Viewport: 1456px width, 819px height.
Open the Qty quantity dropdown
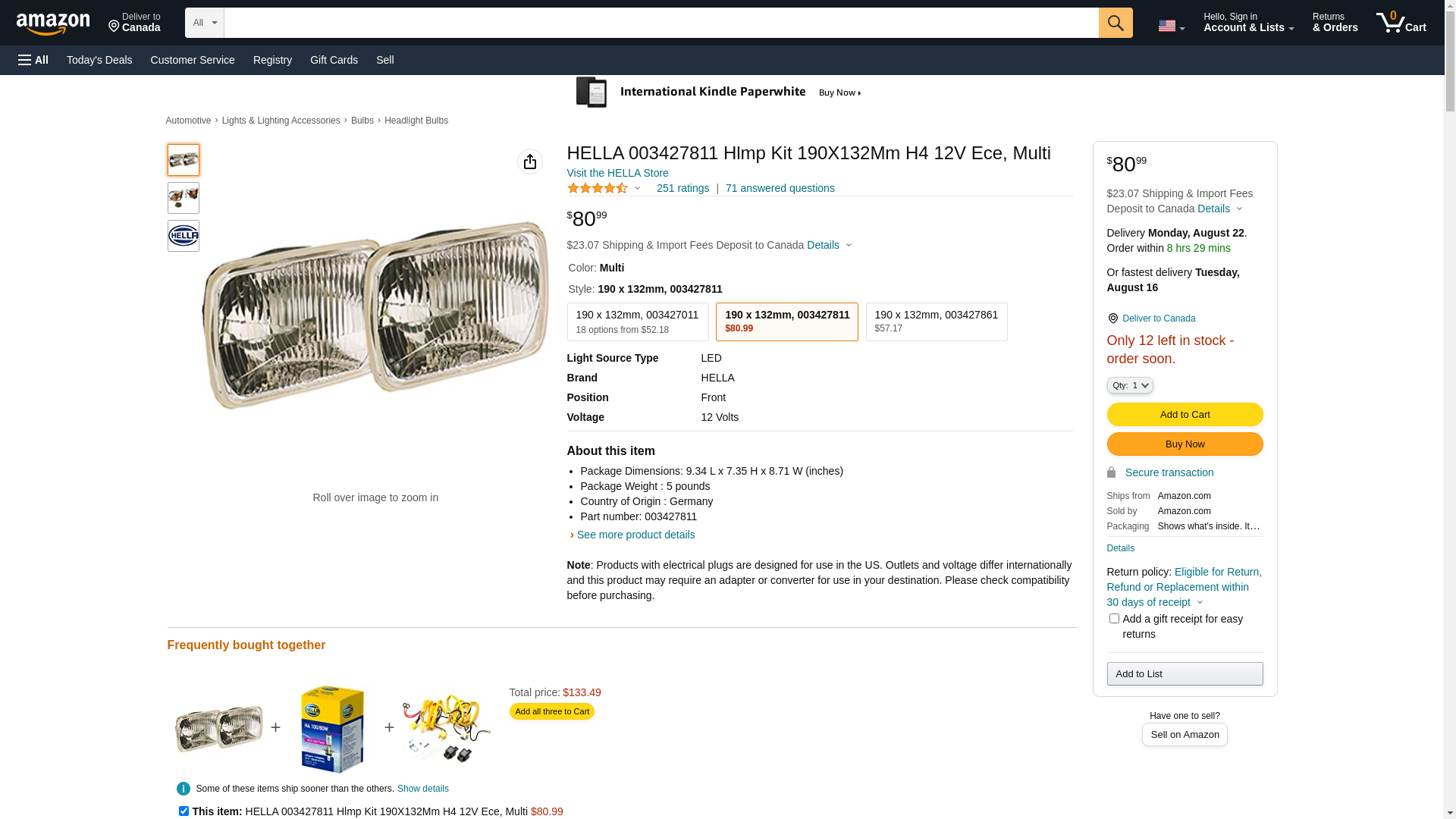click(x=1130, y=385)
